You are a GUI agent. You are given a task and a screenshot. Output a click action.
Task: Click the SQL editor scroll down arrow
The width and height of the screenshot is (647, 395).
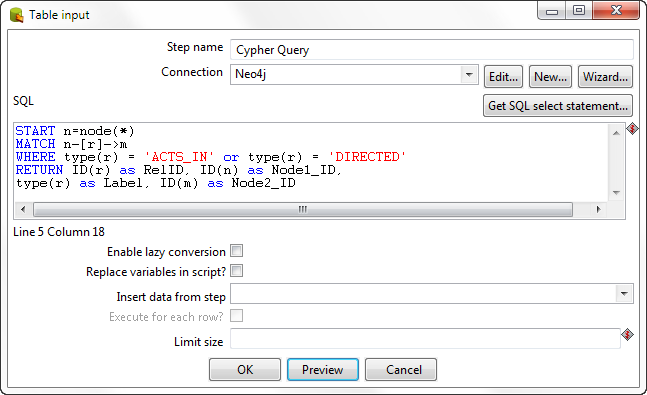[x=616, y=193]
